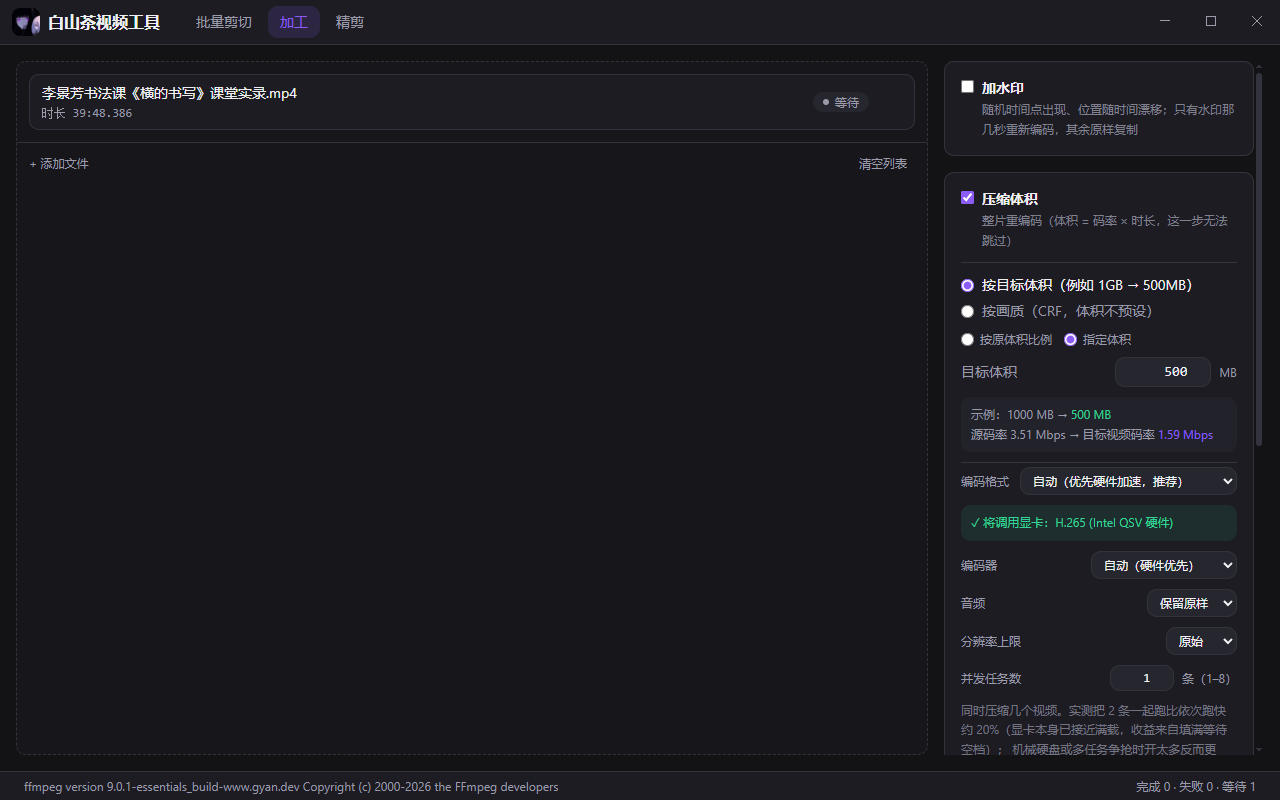This screenshot has height=800, width=1280.
Task: Close the 白山茶视频工具 window
Action: 1257,21
